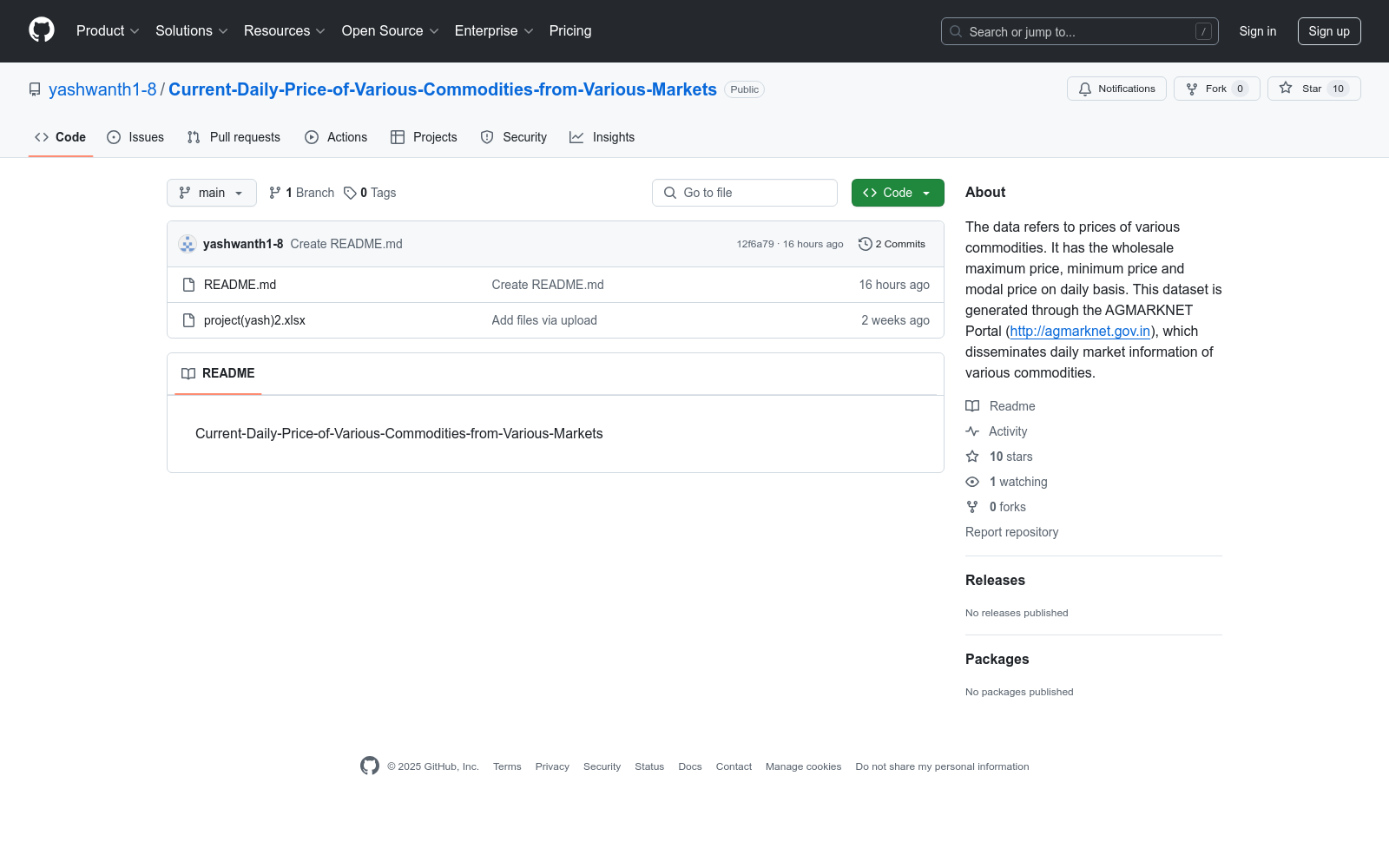This screenshot has height=868, width=1389.
Task: Click the star icon beside 10 stars
Action: pos(972,457)
